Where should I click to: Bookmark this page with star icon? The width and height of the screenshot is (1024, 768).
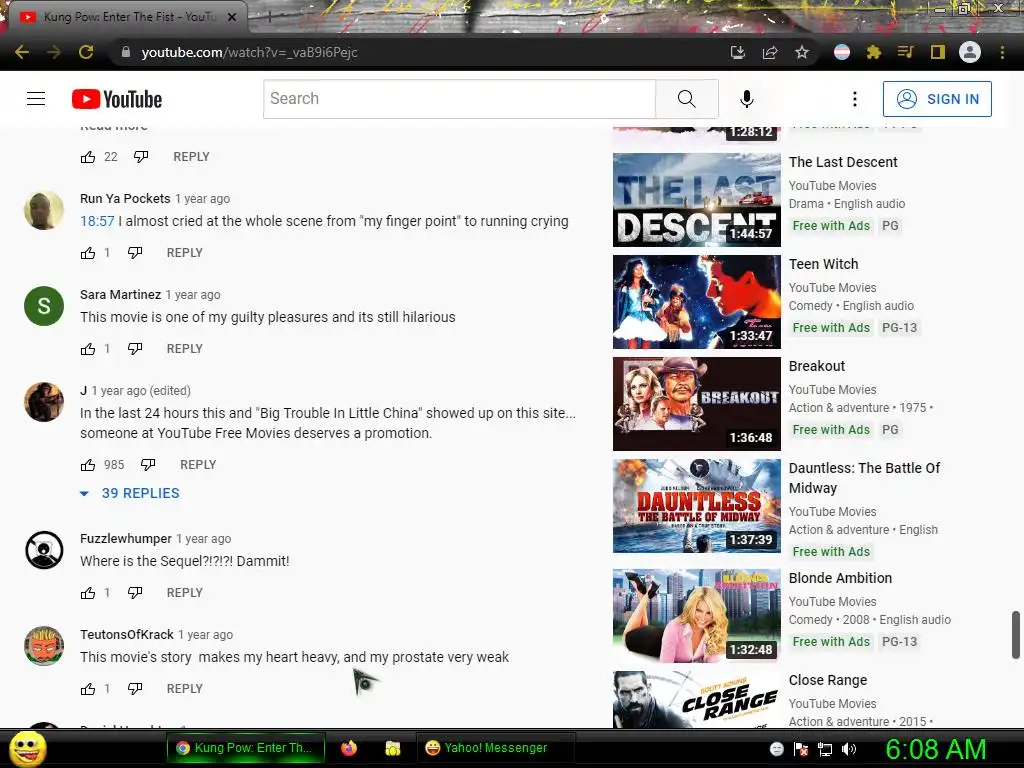point(802,52)
